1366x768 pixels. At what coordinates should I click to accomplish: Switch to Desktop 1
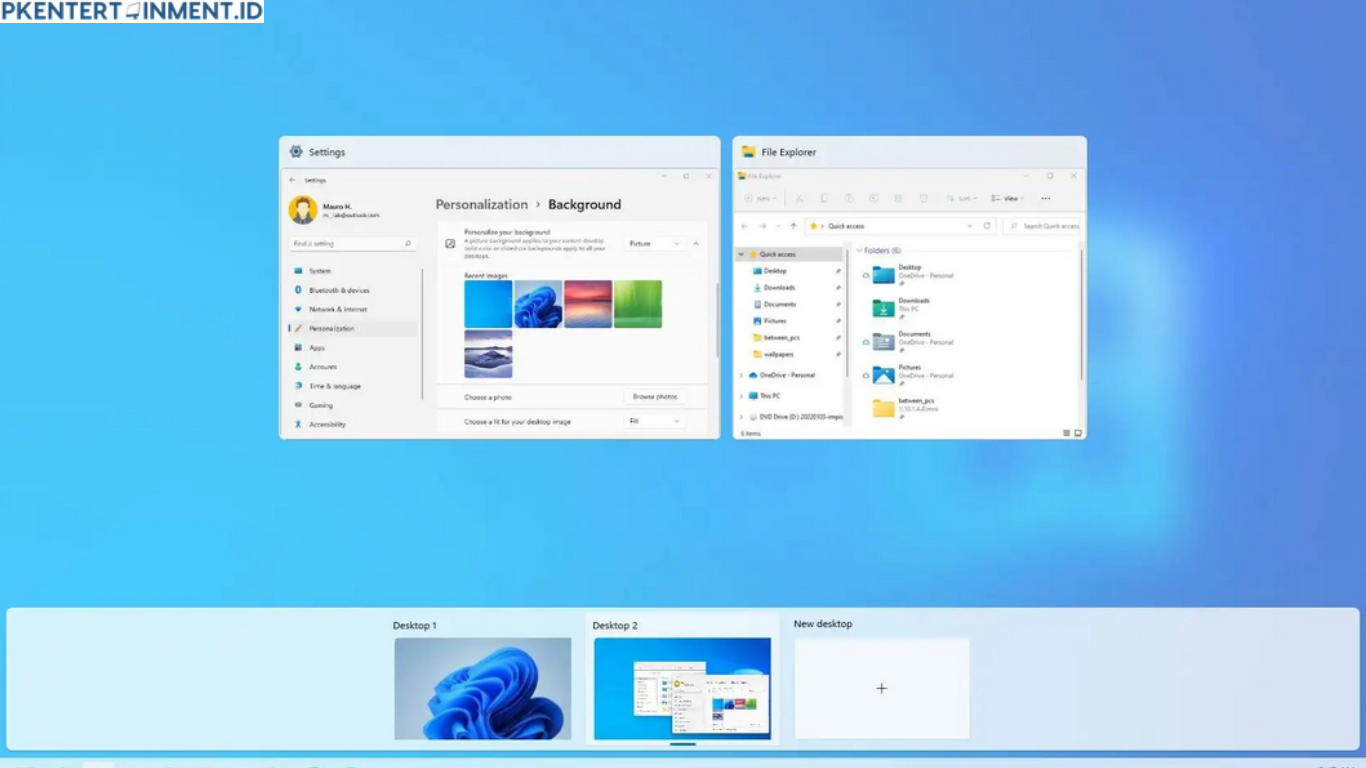483,688
